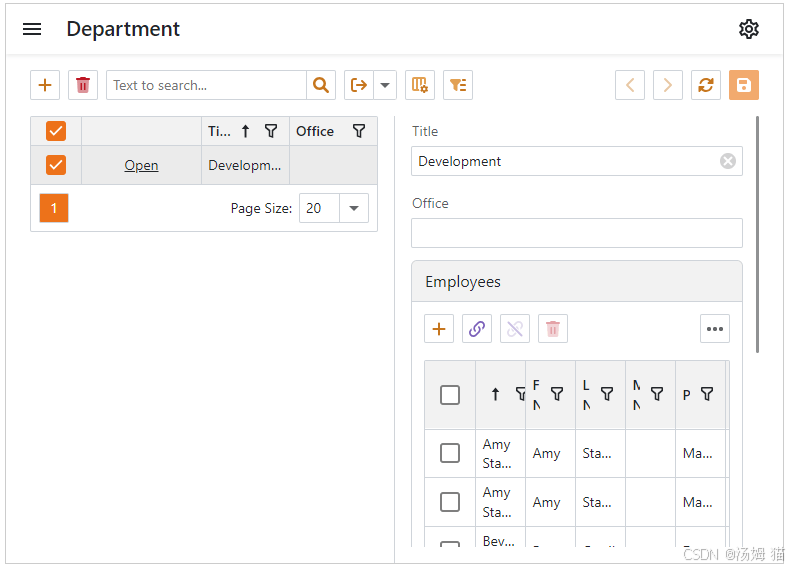792x568 pixels.
Task: Click second row's Amy first name cell
Action: pos(550,502)
